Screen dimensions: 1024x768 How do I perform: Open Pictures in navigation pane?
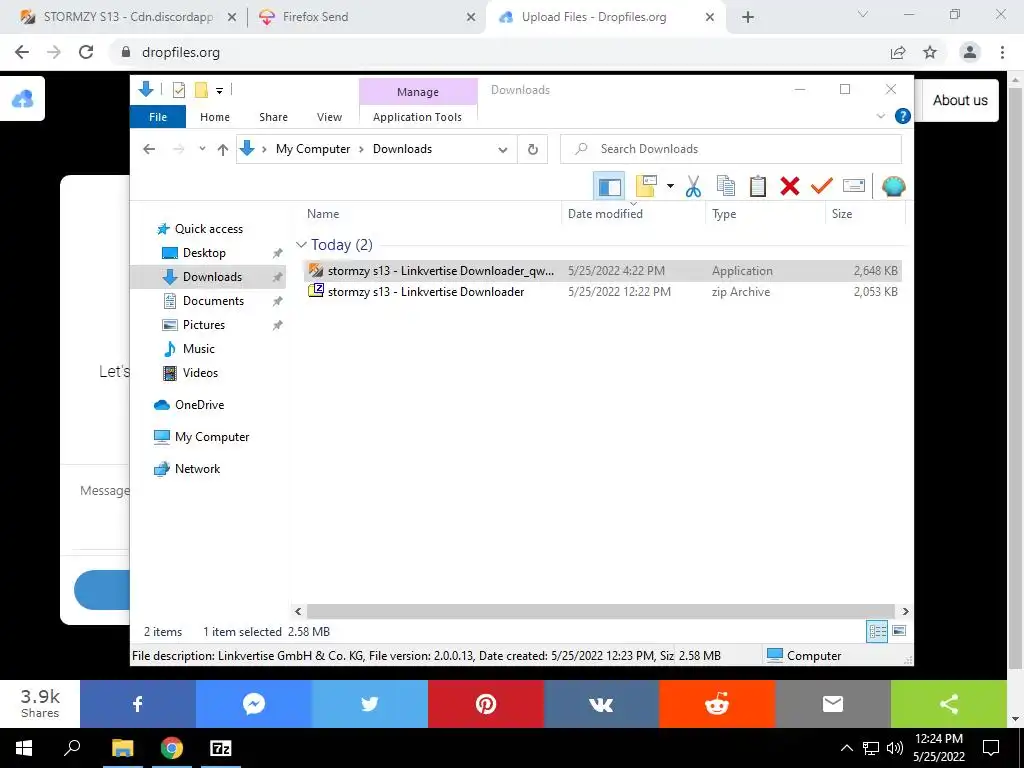203,325
